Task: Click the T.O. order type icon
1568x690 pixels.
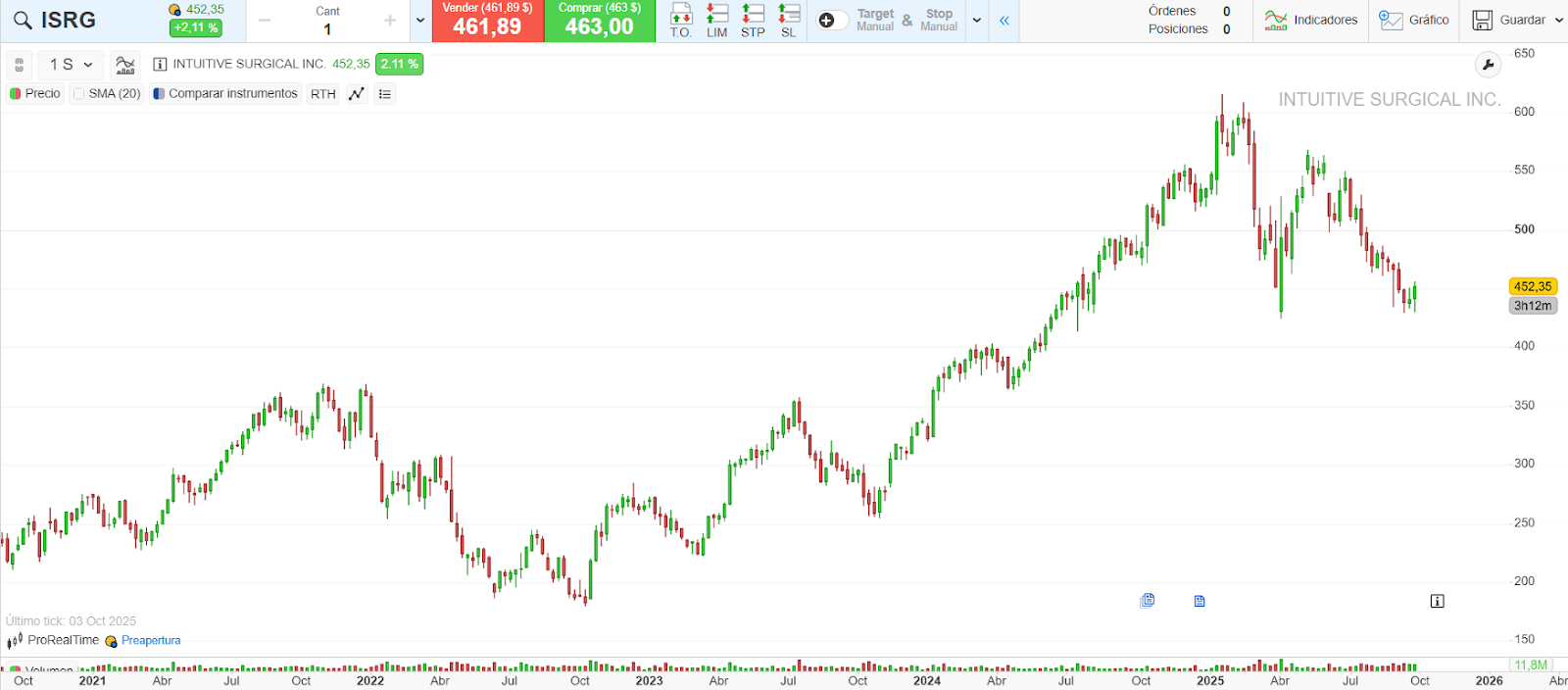Action: [x=681, y=20]
